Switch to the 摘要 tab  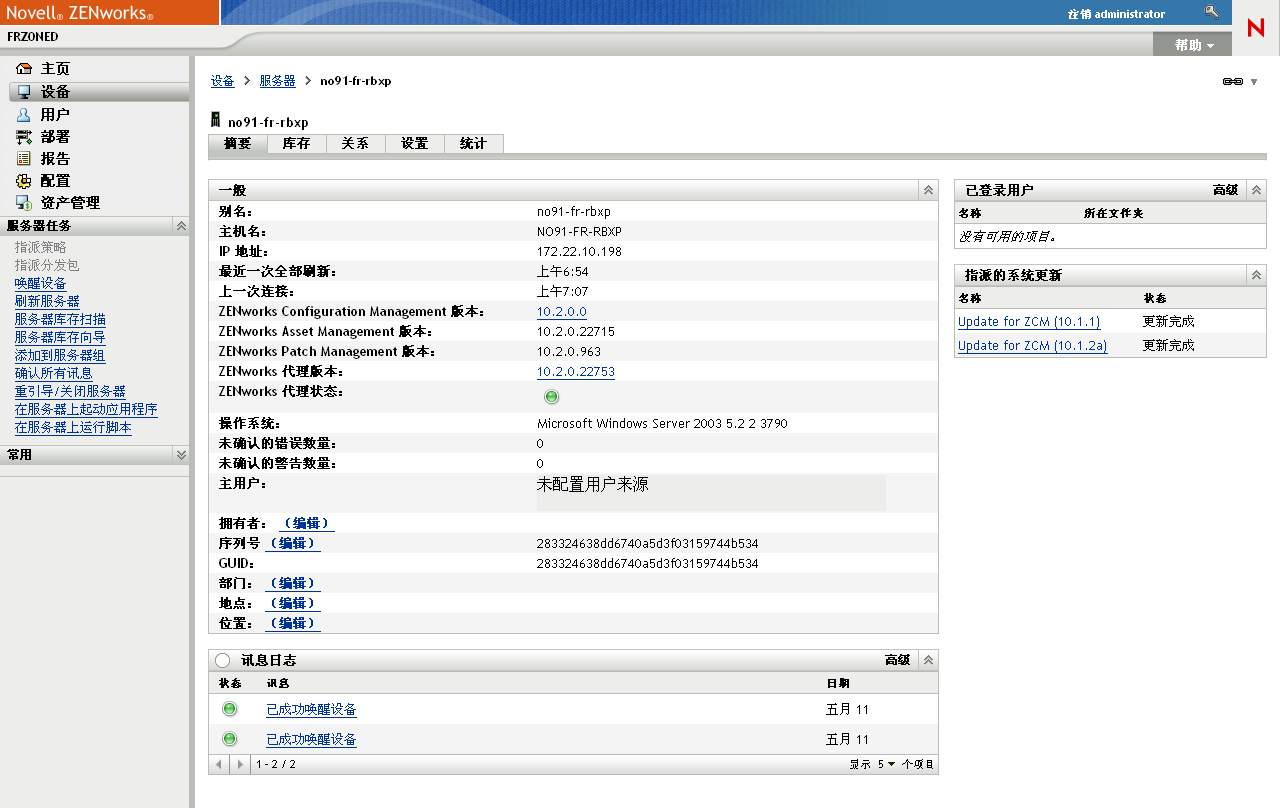[238, 144]
